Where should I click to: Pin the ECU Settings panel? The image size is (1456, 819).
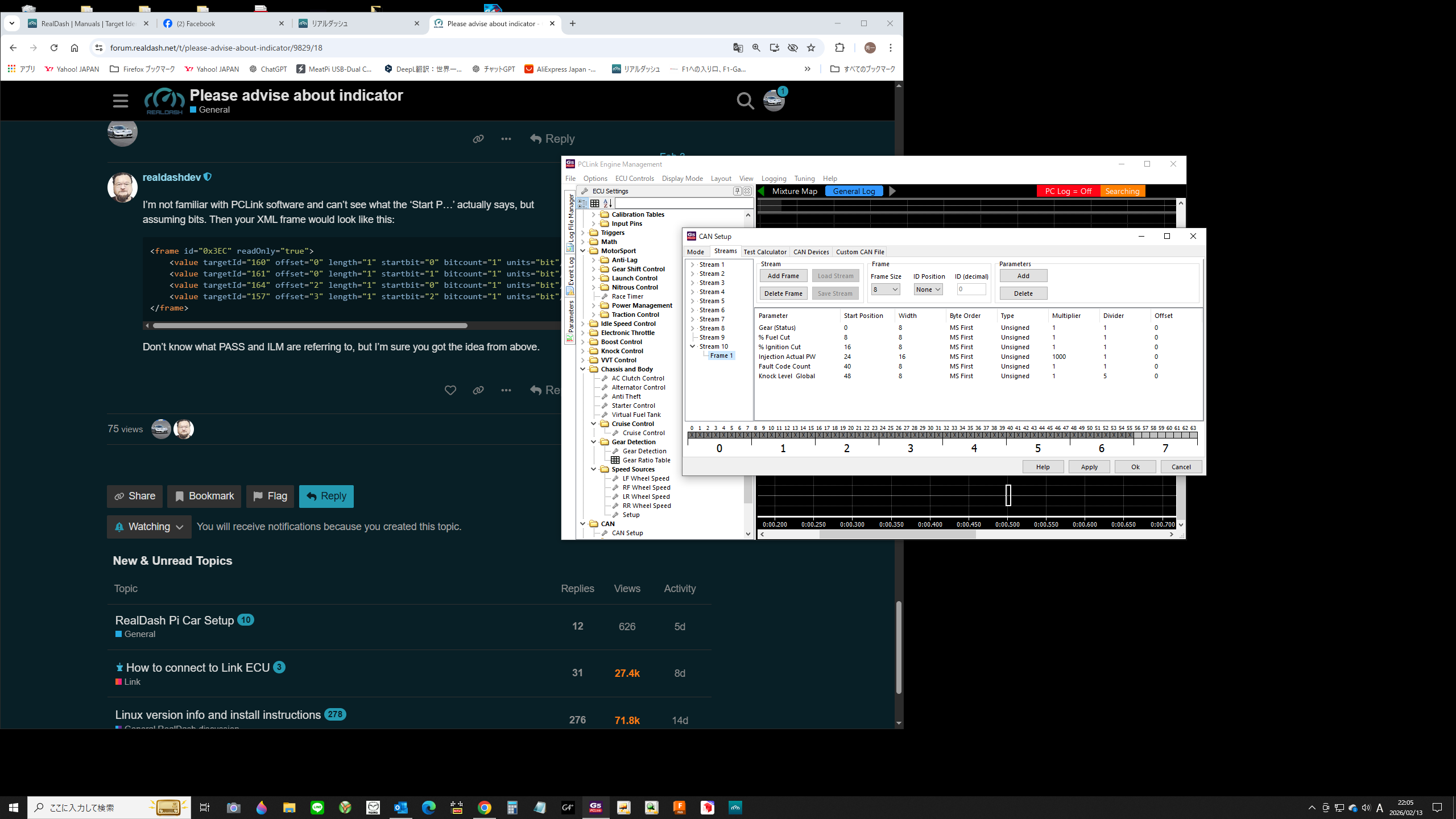737,191
